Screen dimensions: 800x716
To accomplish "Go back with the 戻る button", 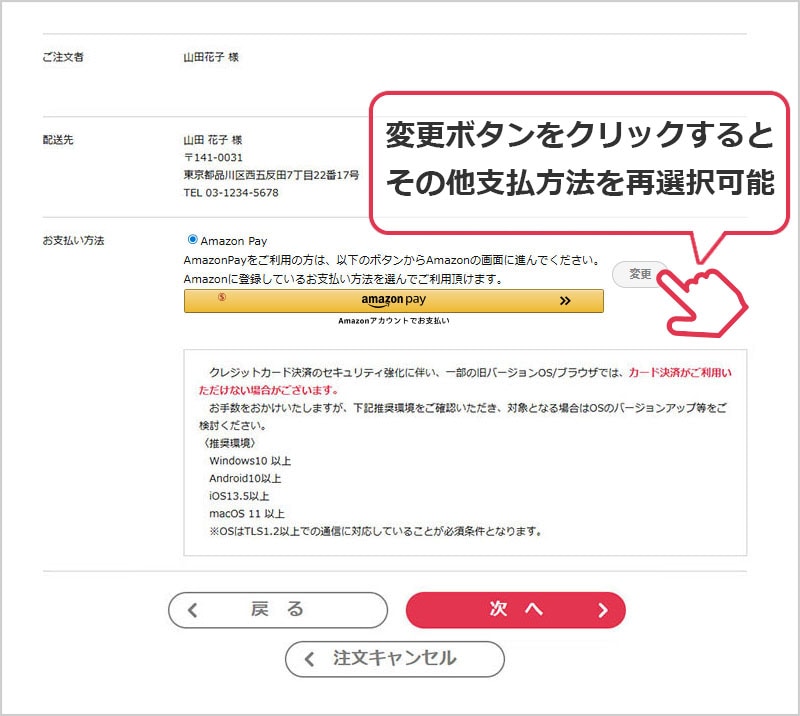I will tap(277, 609).
